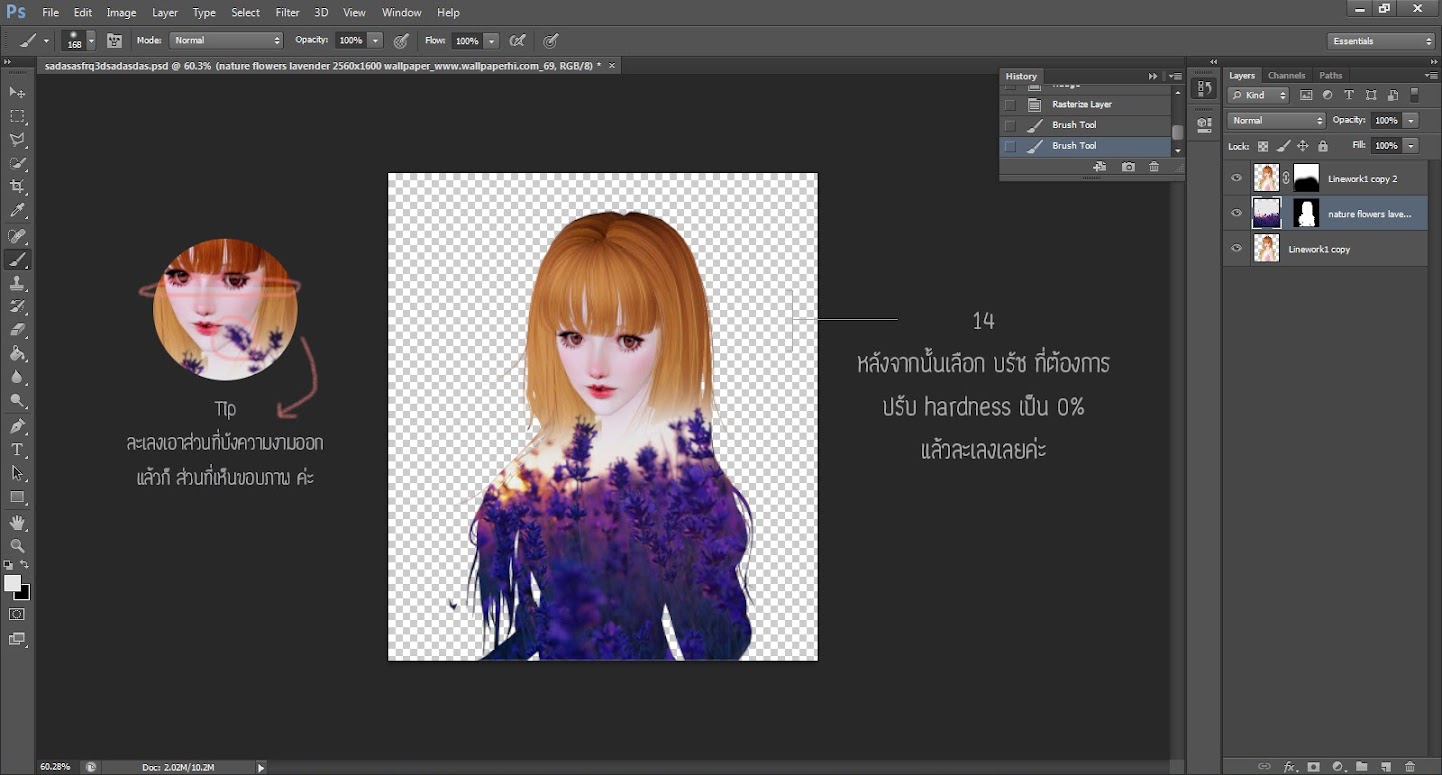Toggle airbrush-style build-up in options bar
1442x775 pixels.
click(517, 41)
